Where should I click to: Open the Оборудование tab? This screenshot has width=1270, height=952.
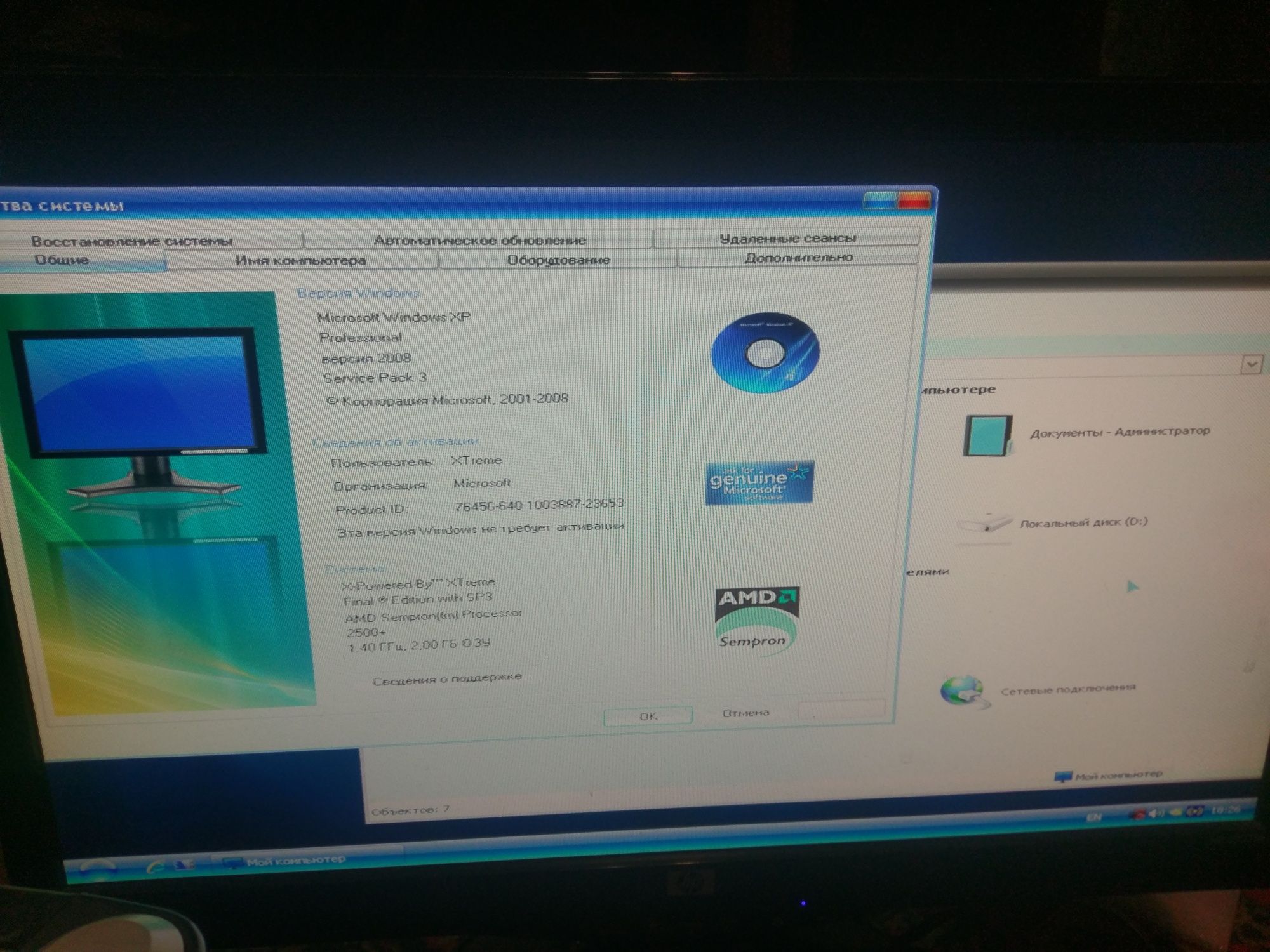[x=558, y=260]
